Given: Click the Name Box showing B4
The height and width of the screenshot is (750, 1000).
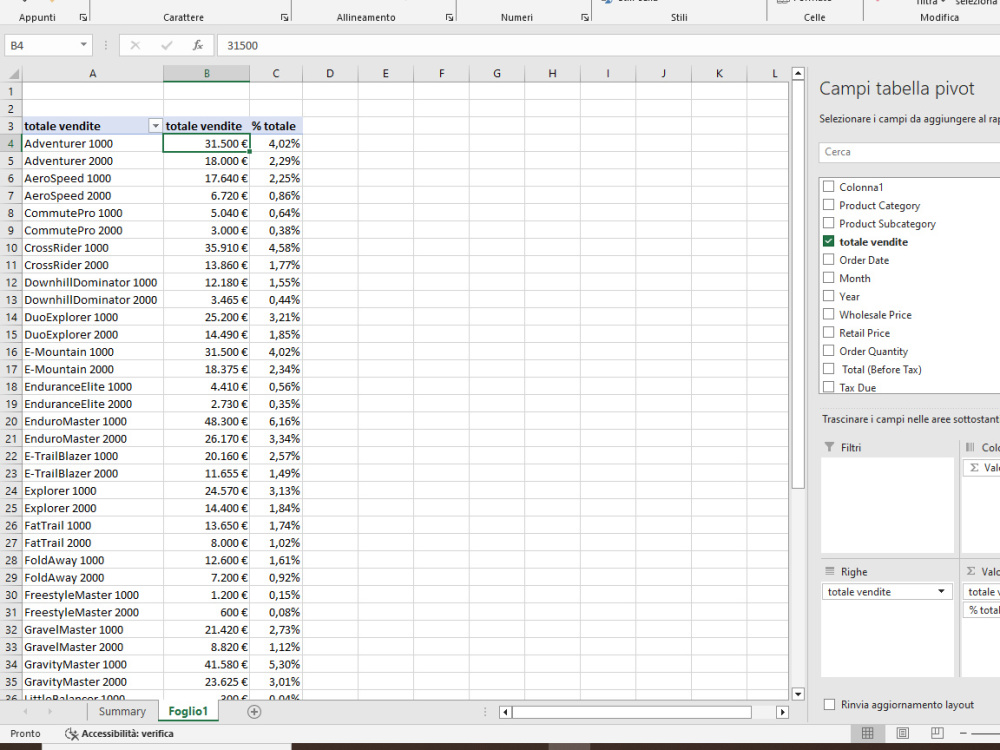Looking at the screenshot, I should pyautogui.click(x=42, y=45).
